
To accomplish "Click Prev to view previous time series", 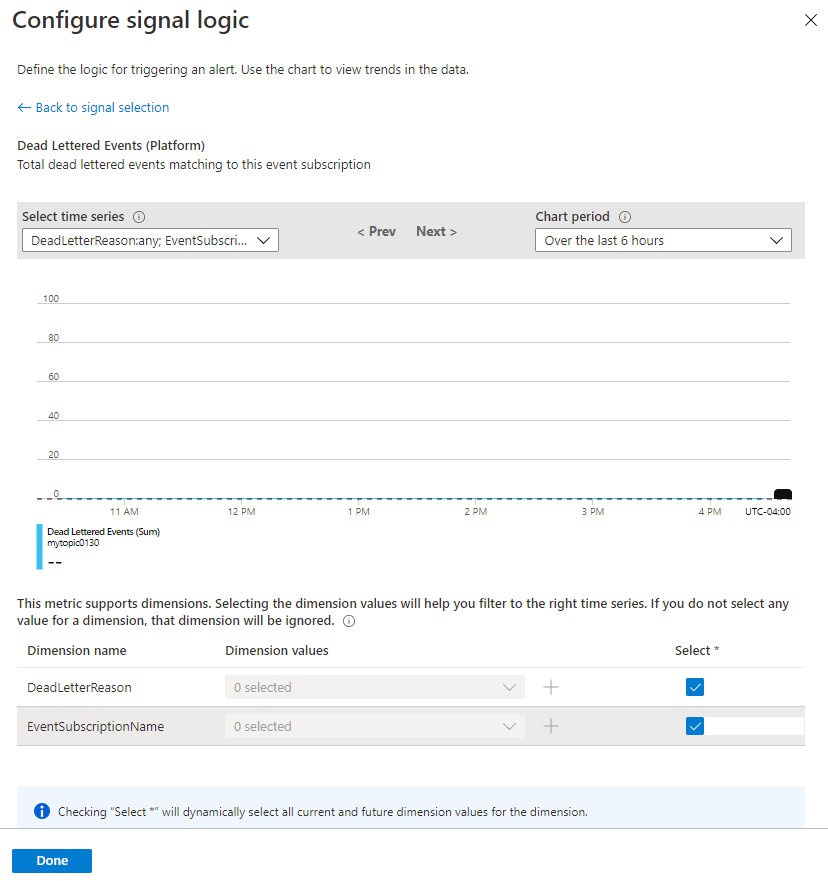I will tap(376, 231).
